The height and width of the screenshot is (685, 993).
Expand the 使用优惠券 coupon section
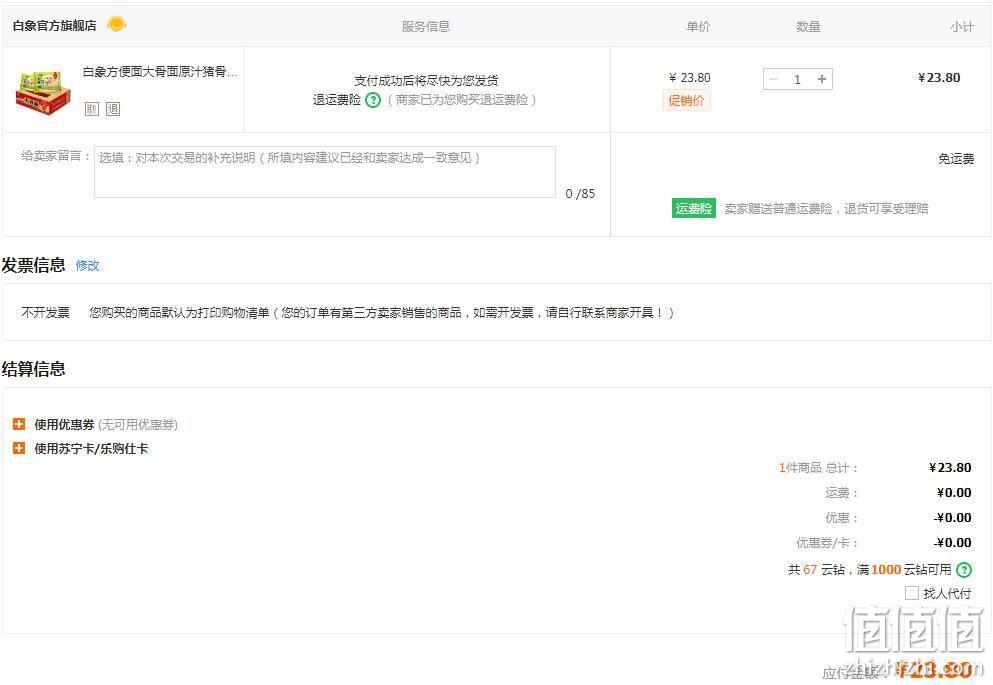(x=19, y=424)
